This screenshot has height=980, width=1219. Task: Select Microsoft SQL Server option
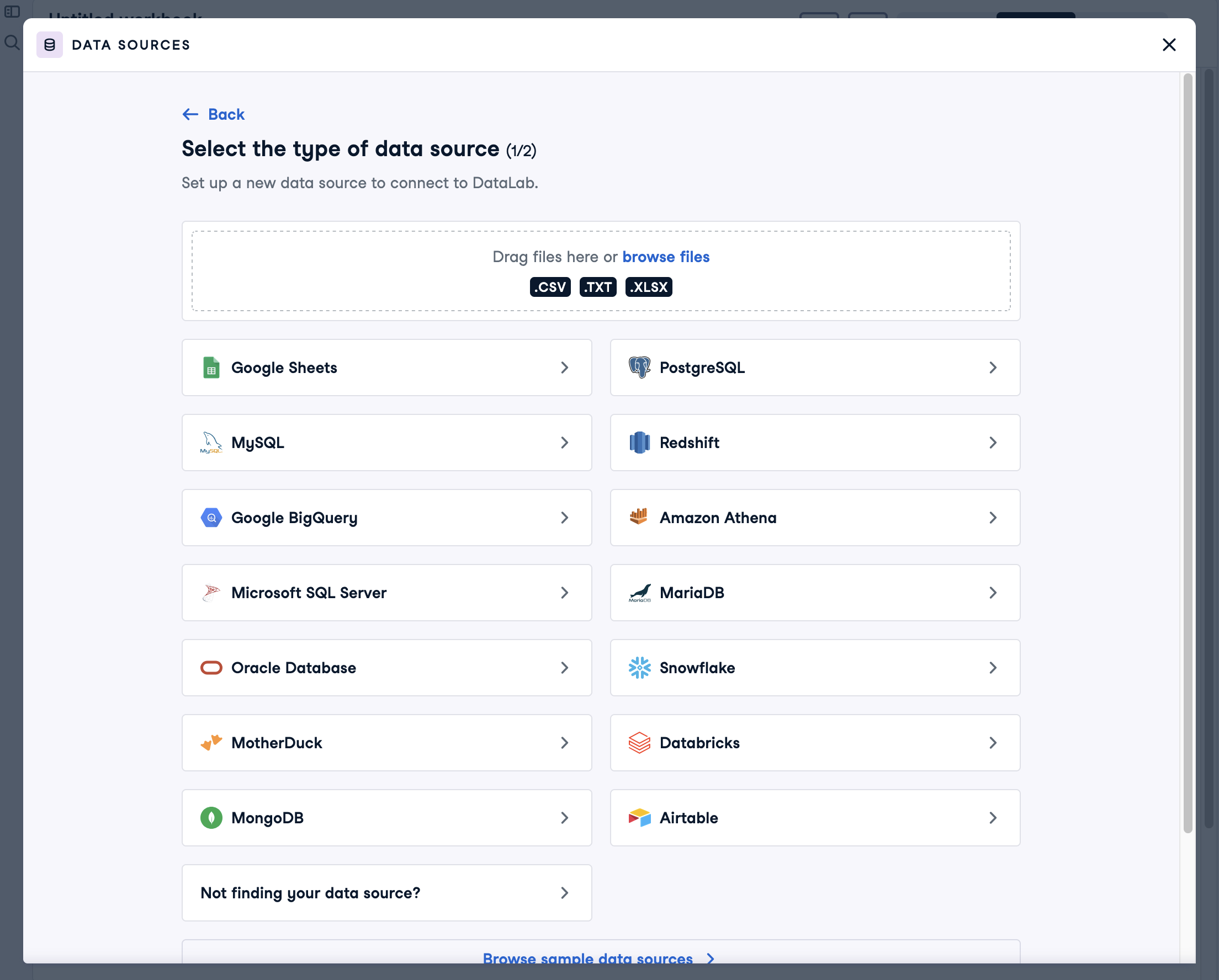[x=386, y=593]
